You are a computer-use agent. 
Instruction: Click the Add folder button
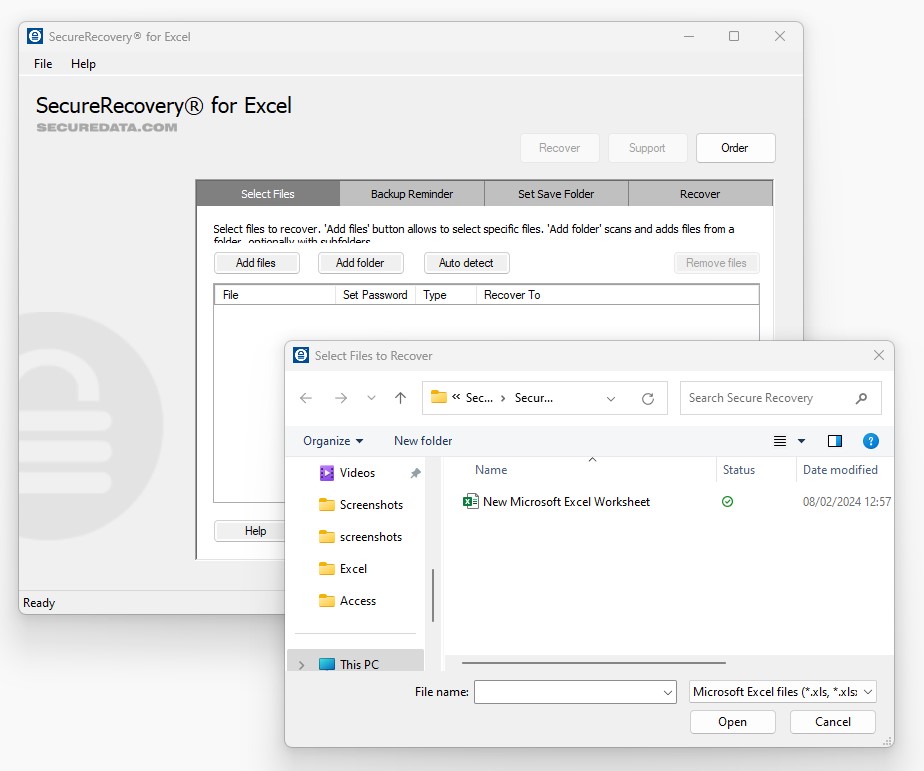pos(360,263)
